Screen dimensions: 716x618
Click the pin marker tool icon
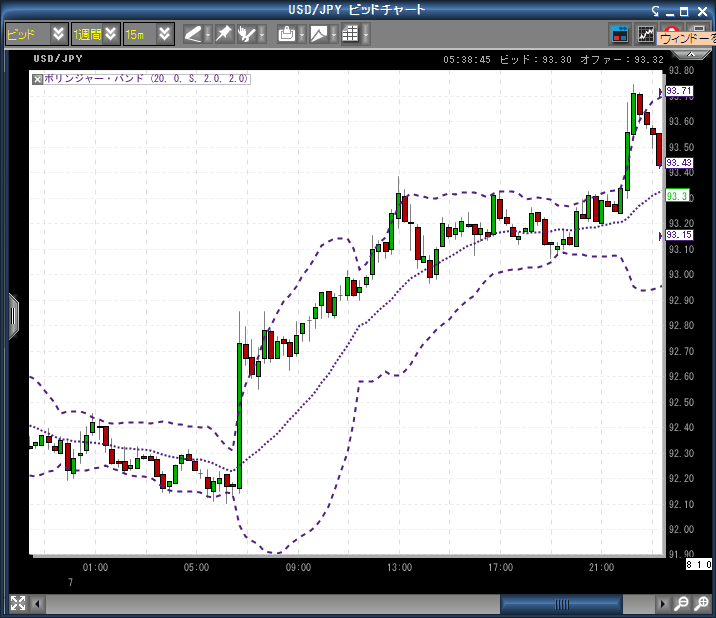224,34
